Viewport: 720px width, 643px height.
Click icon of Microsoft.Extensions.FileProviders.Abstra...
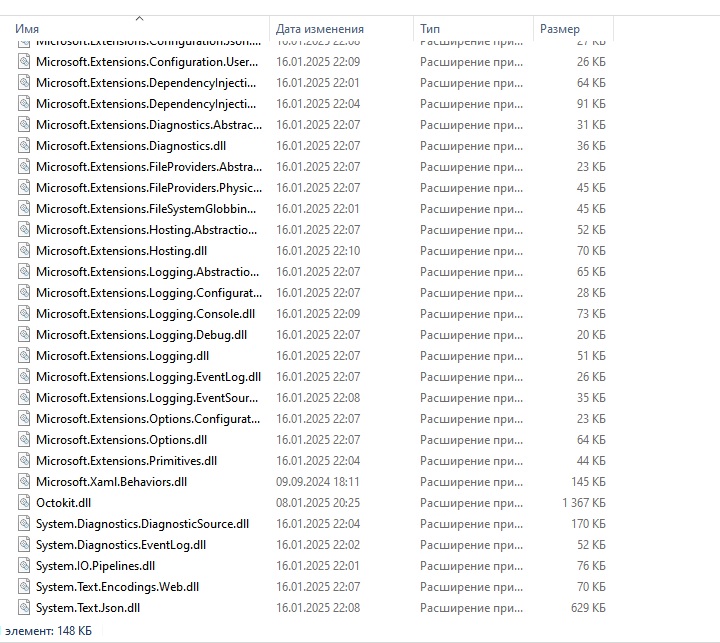(24, 167)
